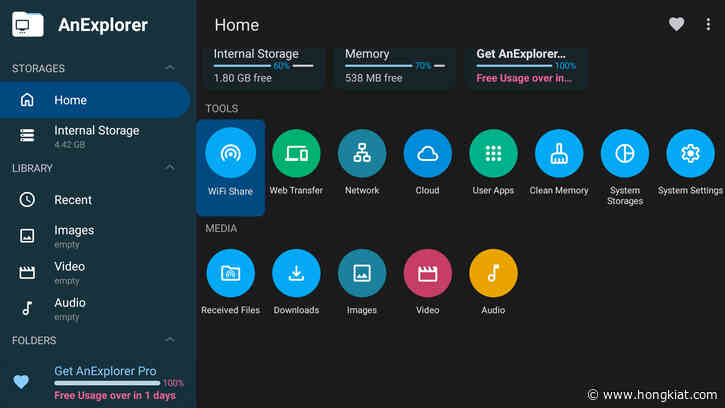Click 'Free Usage over in 1 days' text
The image size is (725, 408).
click(x=115, y=396)
